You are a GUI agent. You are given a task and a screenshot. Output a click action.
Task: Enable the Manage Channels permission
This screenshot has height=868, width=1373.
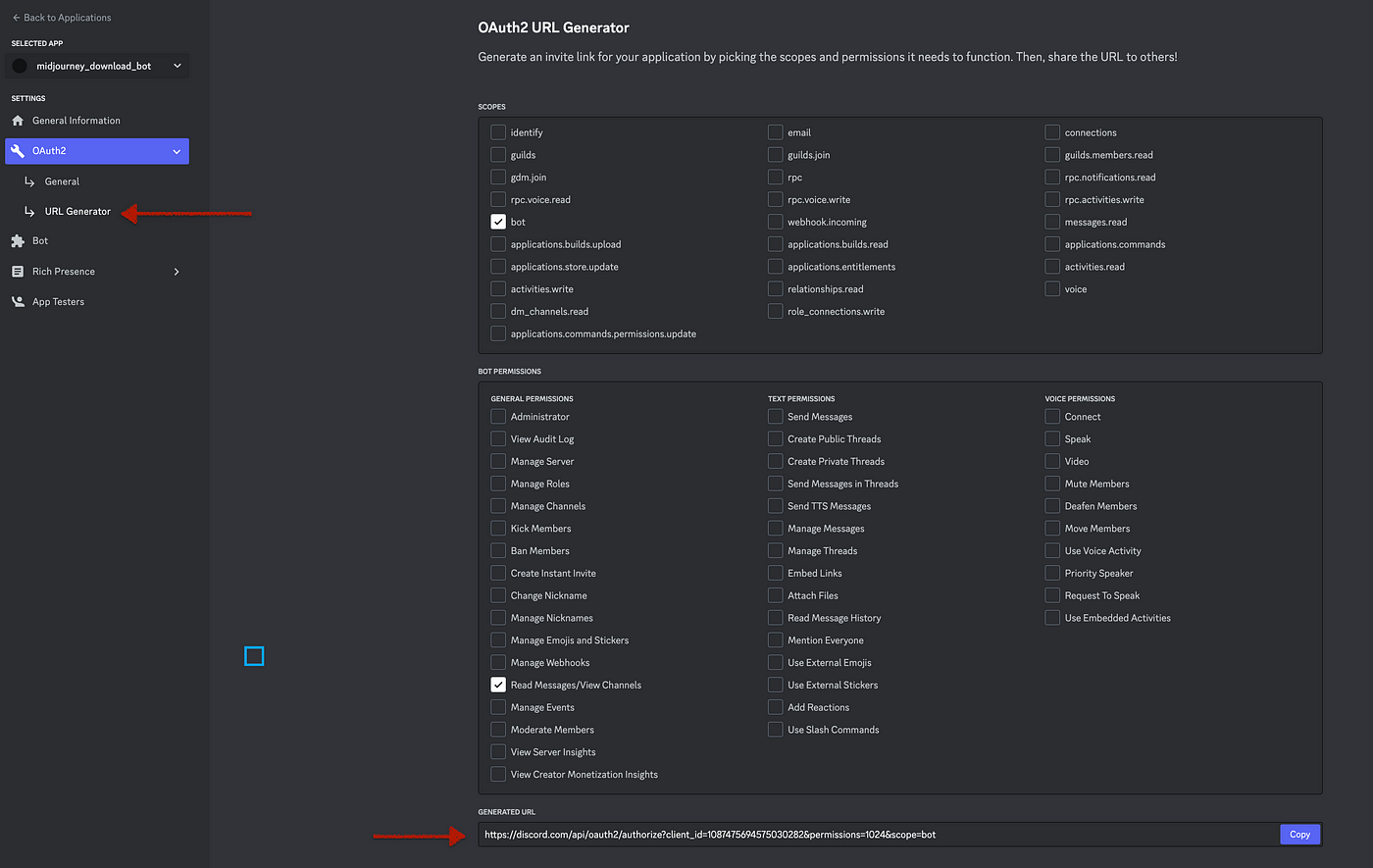[498, 506]
